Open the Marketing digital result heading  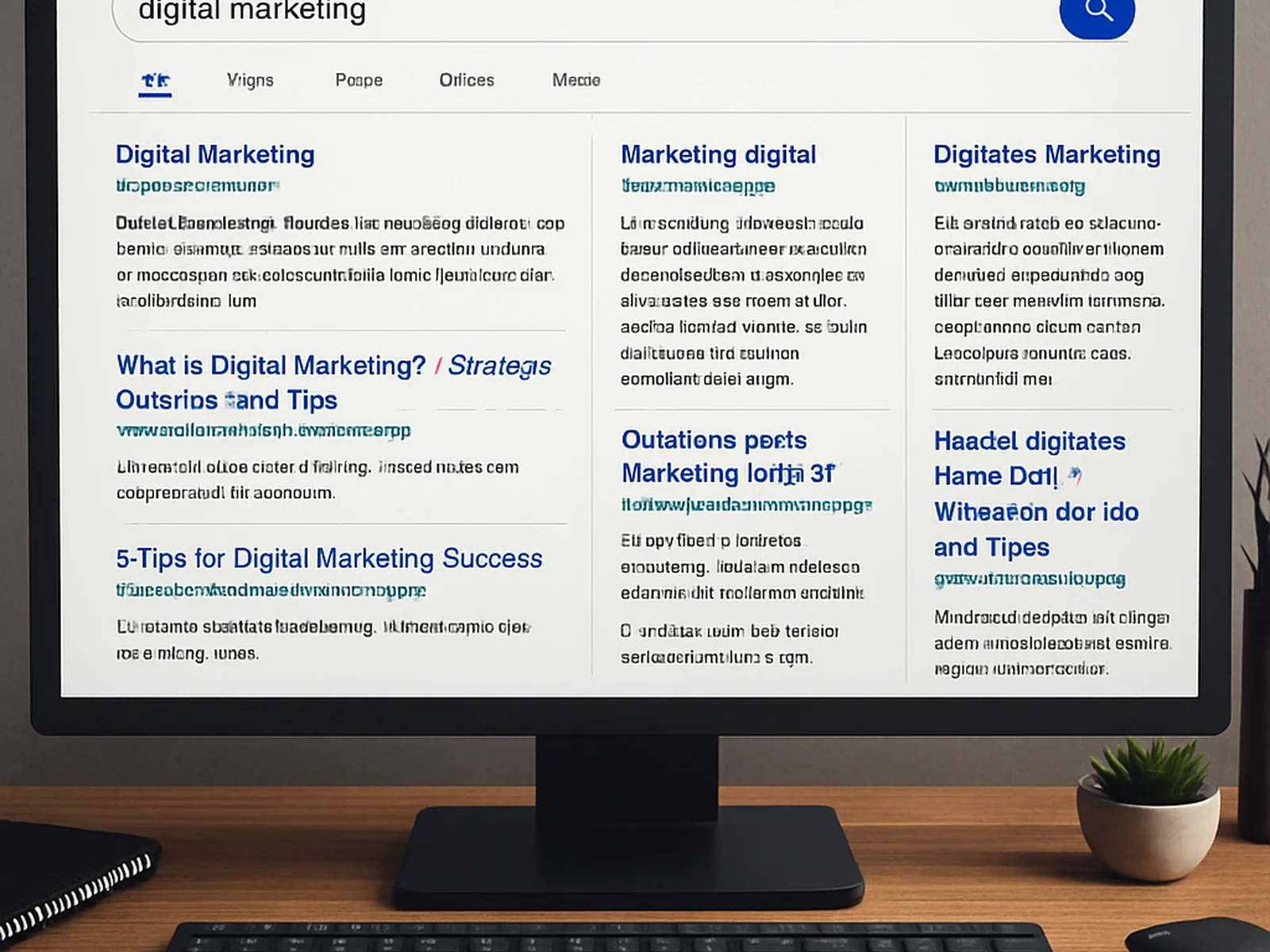coord(719,154)
